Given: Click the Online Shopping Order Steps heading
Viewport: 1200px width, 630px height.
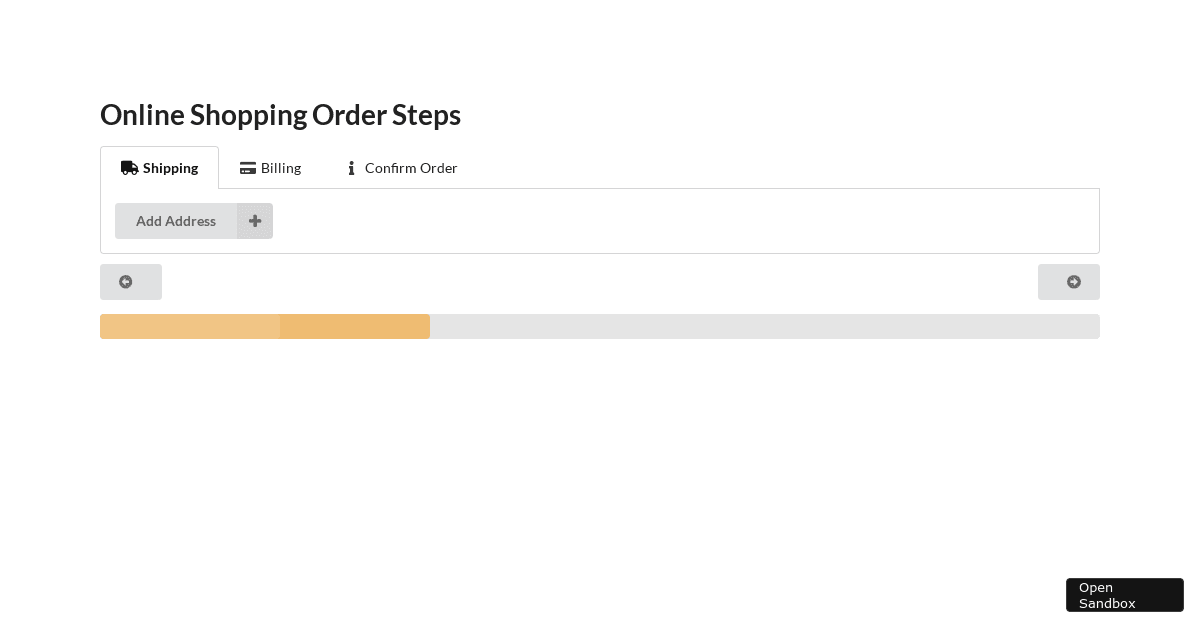Looking at the screenshot, I should coord(280,114).
